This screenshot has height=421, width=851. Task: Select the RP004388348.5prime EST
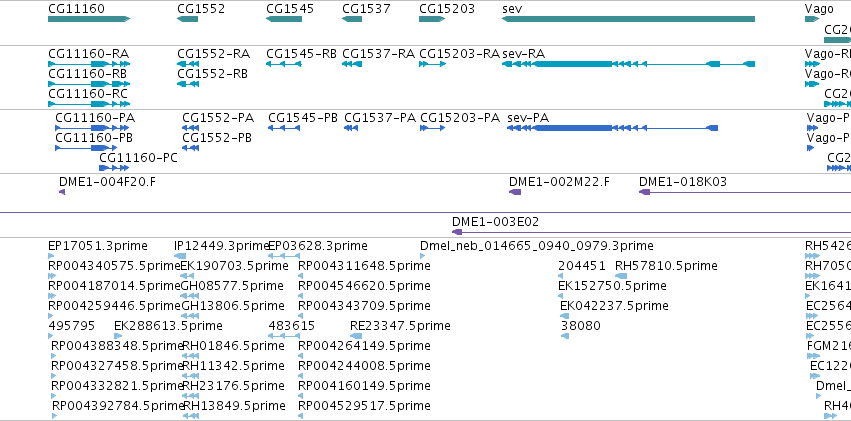coord(54,356)
